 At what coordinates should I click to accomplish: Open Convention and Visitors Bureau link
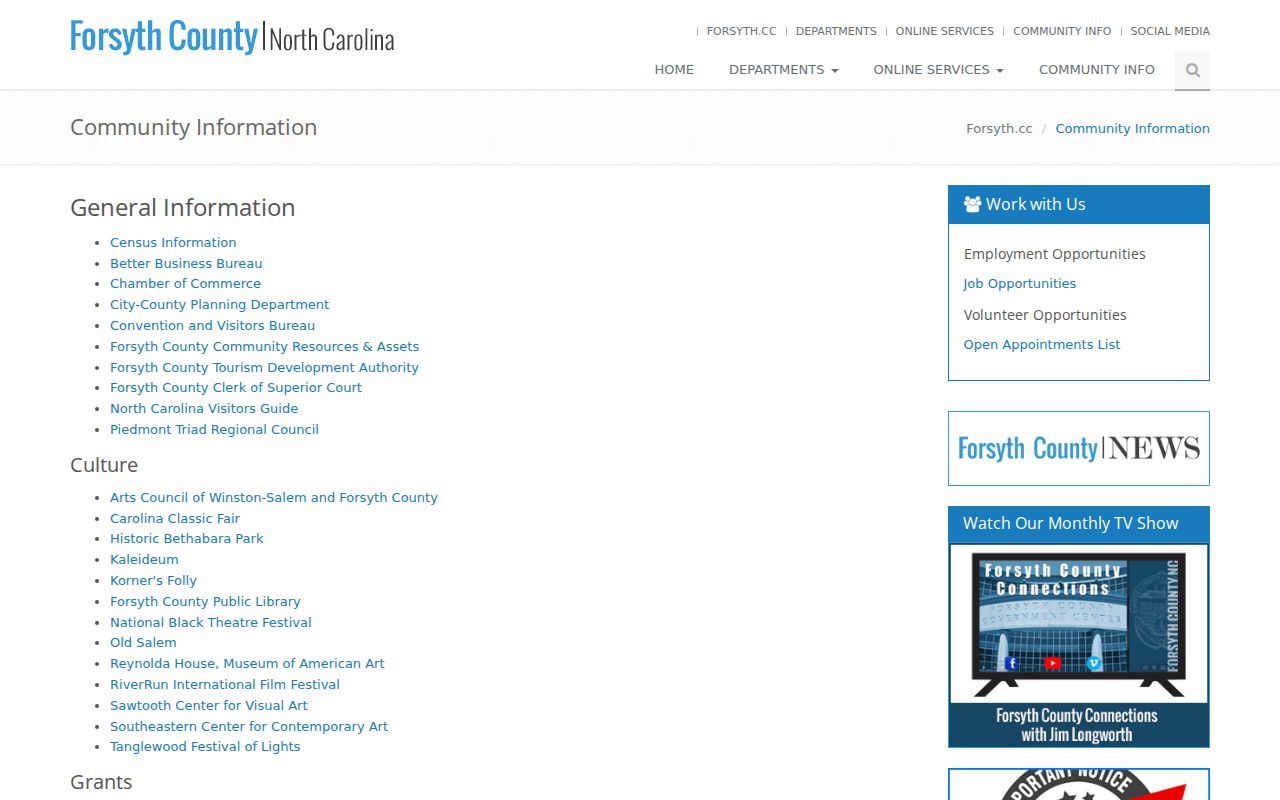[212, 326]
